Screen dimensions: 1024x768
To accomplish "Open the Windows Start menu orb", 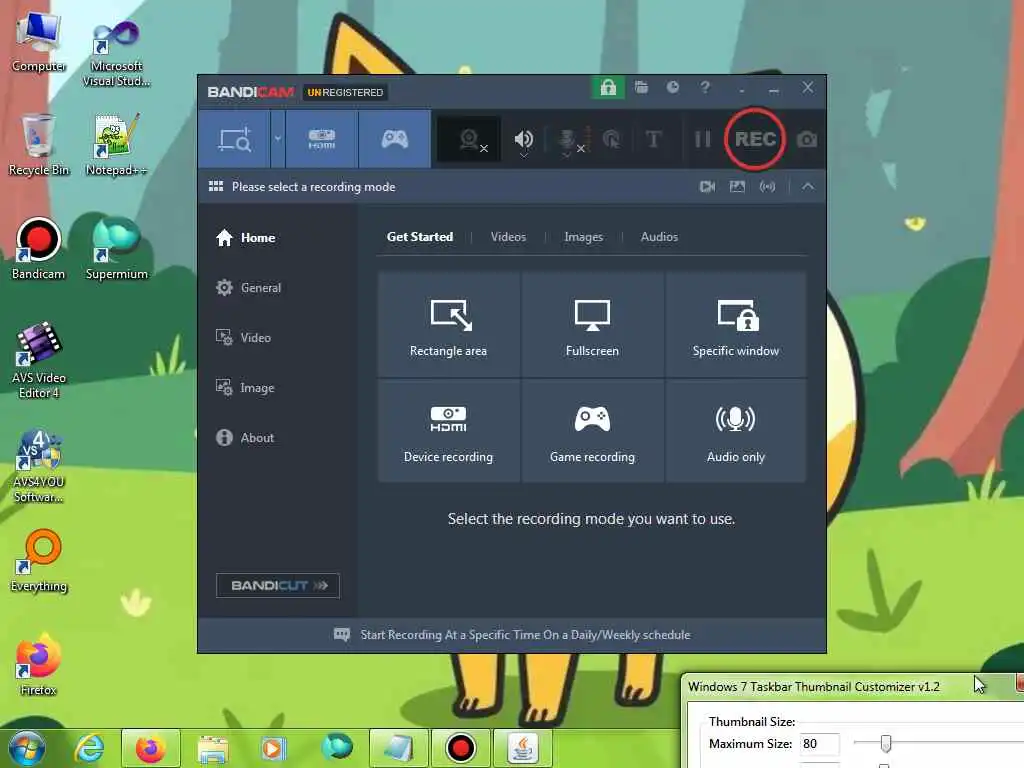I will [x=27, y=748].
